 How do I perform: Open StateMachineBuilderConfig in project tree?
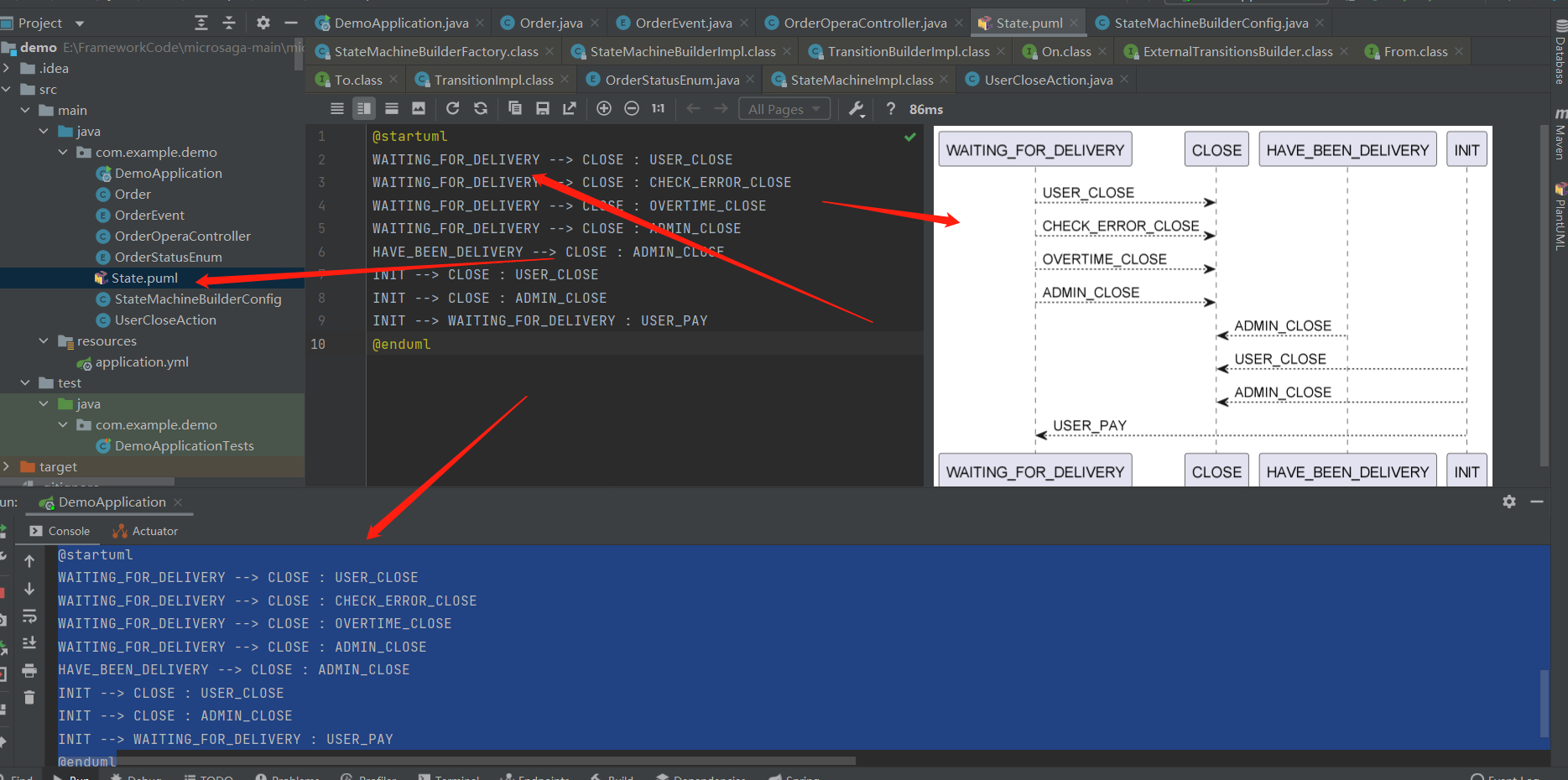197,299
